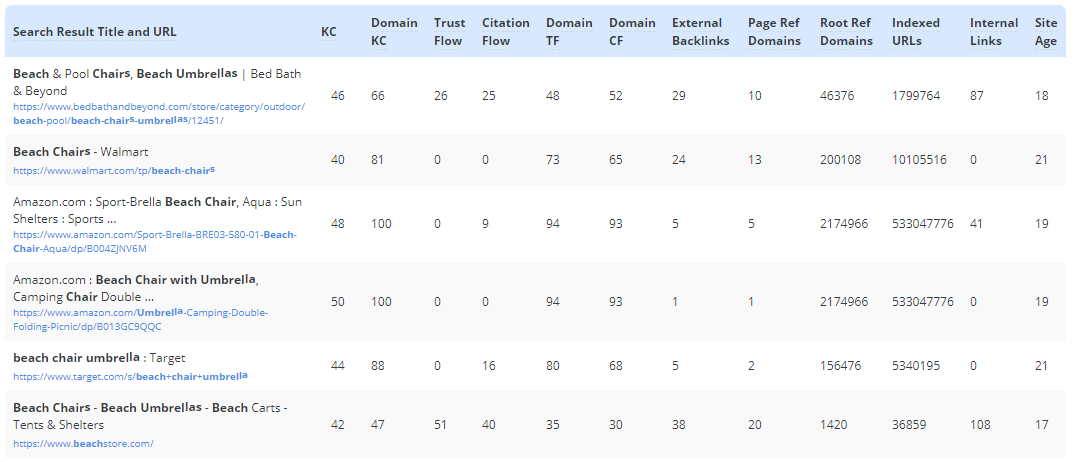
Task: Sort by the KC column header
Action: (x=329, y=32)
